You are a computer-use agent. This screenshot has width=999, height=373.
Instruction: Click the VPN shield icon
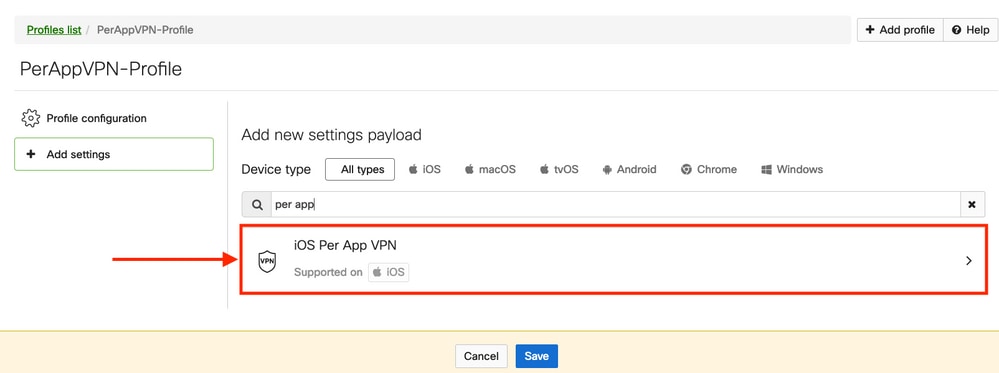[267, 261]
